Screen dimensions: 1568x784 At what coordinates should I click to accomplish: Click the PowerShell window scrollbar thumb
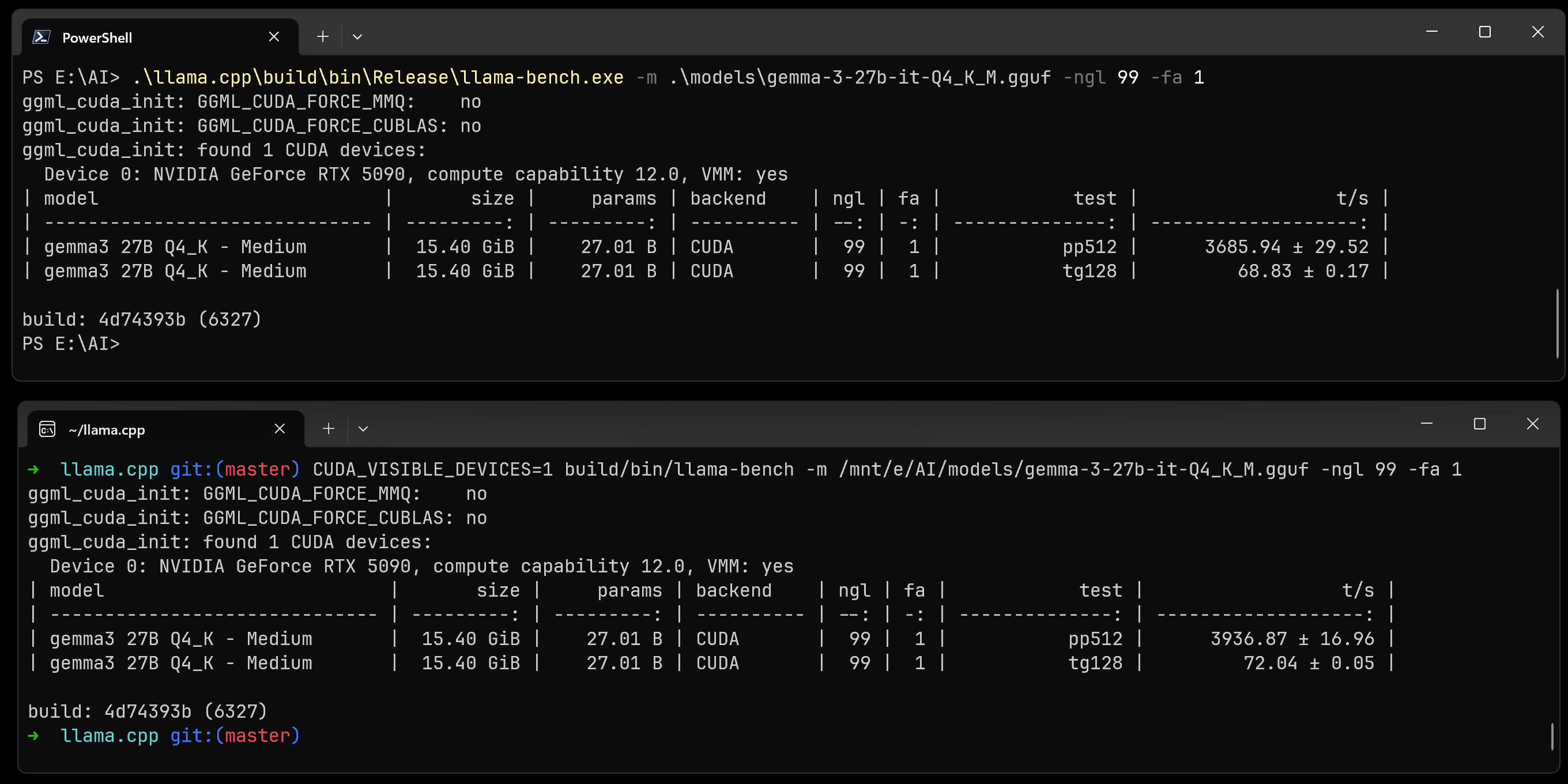point(1557,324)
